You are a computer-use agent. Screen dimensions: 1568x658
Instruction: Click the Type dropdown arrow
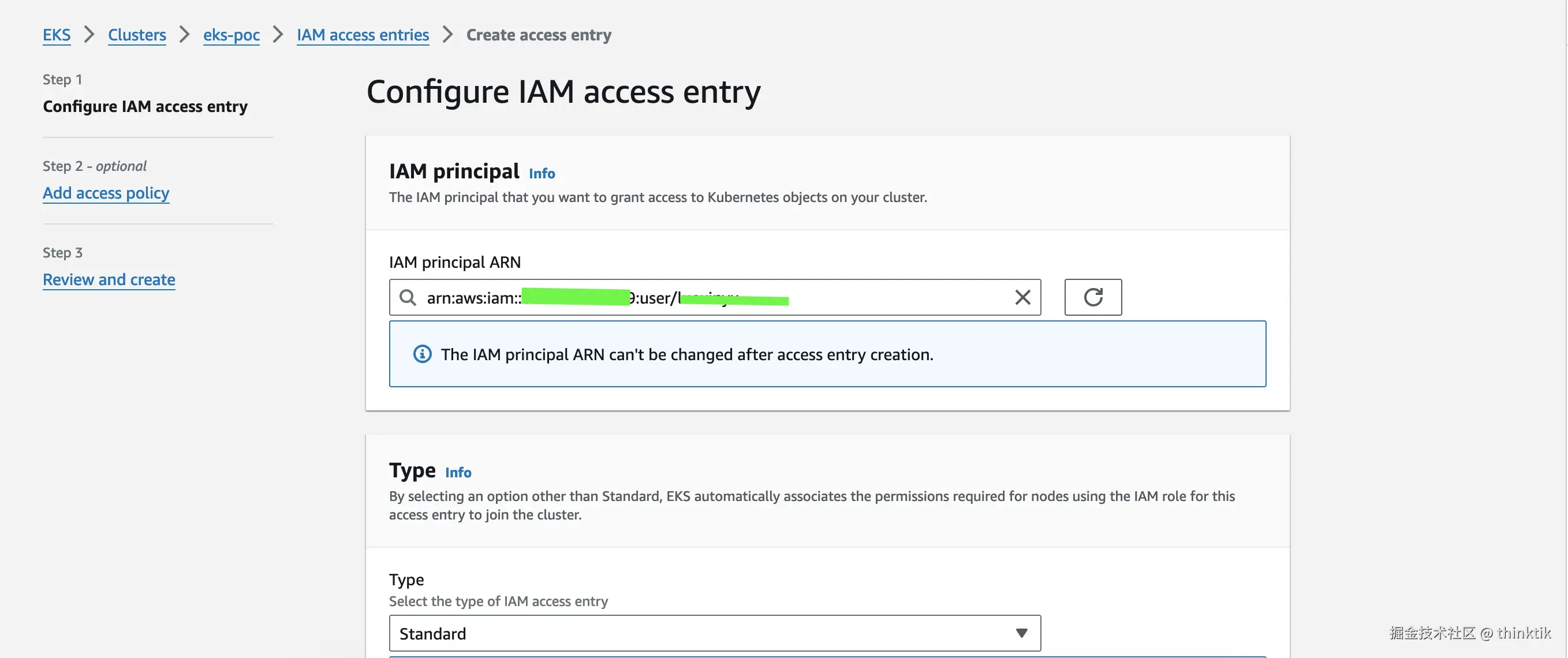(x=1021, y=633)
